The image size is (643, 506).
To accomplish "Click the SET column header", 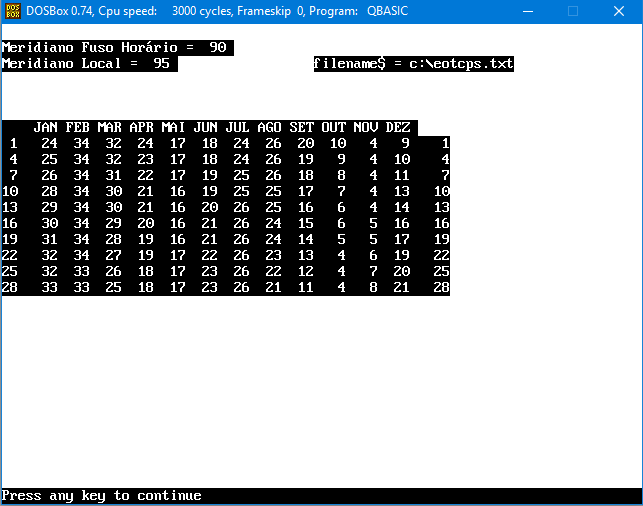I will tap(301, 128).
